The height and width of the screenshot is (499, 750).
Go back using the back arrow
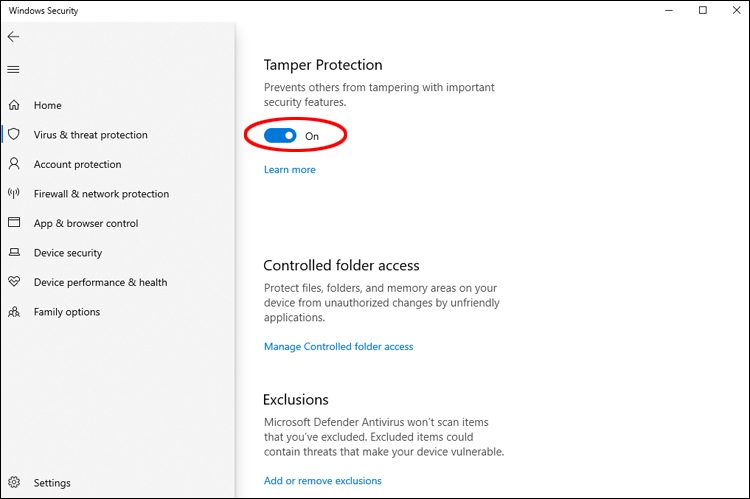(x=13, y=37)
